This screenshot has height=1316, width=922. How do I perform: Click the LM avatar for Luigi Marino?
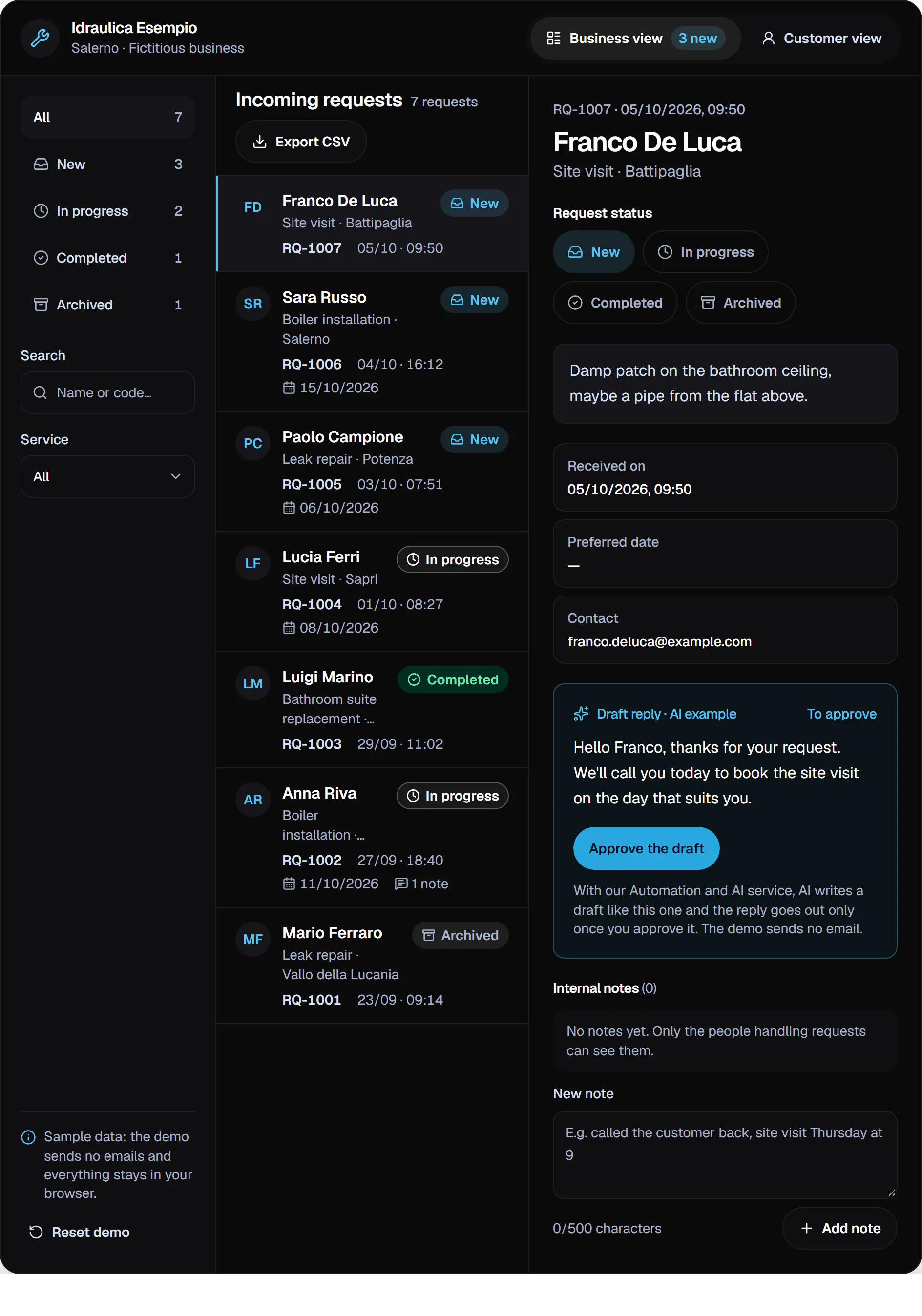coord(253,683)
